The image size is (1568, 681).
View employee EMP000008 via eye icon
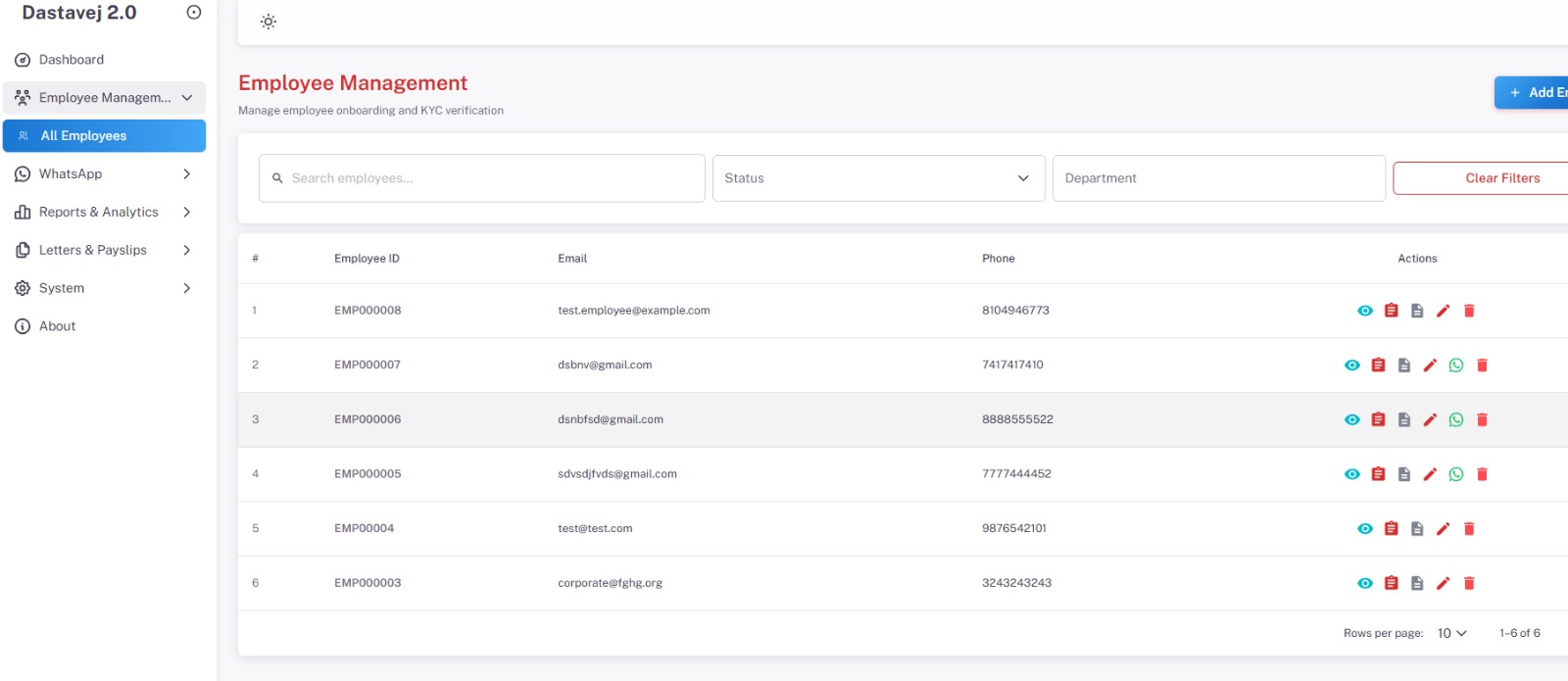pos(1365,311)
